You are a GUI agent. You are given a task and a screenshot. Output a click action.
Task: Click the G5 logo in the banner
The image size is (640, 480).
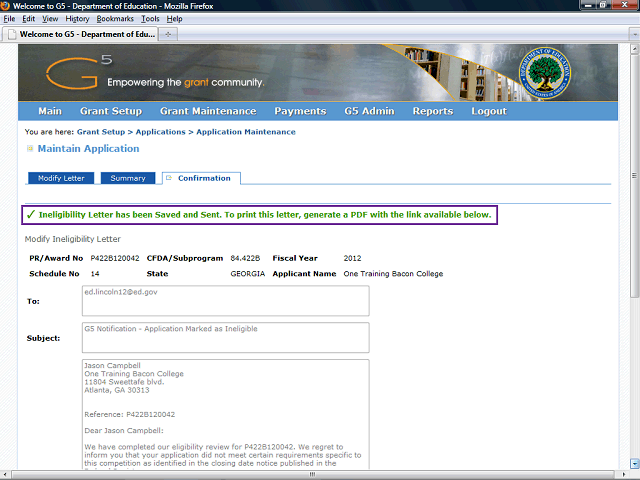[79, 72]
